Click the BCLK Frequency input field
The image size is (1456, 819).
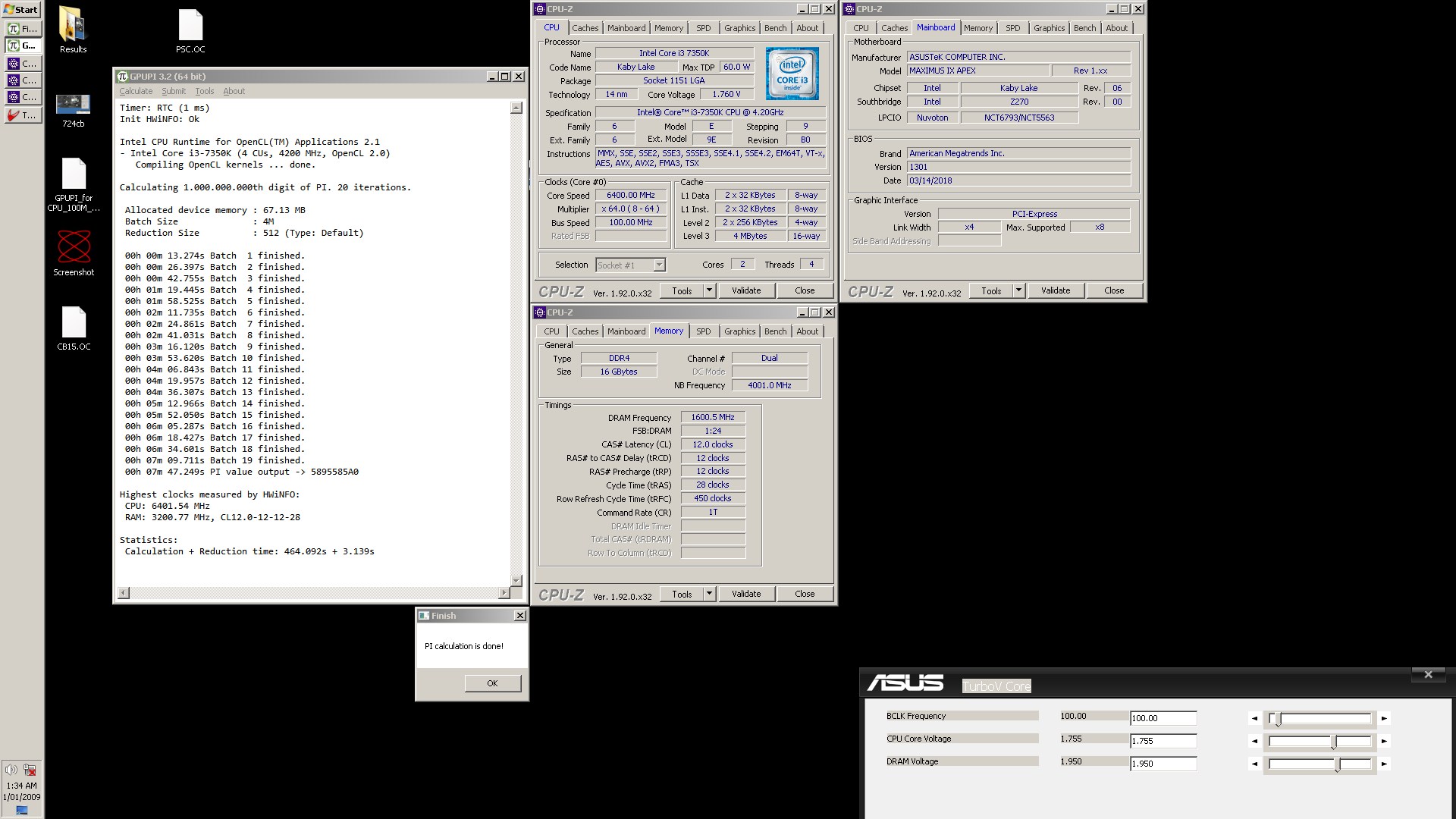click(1163, 718)
